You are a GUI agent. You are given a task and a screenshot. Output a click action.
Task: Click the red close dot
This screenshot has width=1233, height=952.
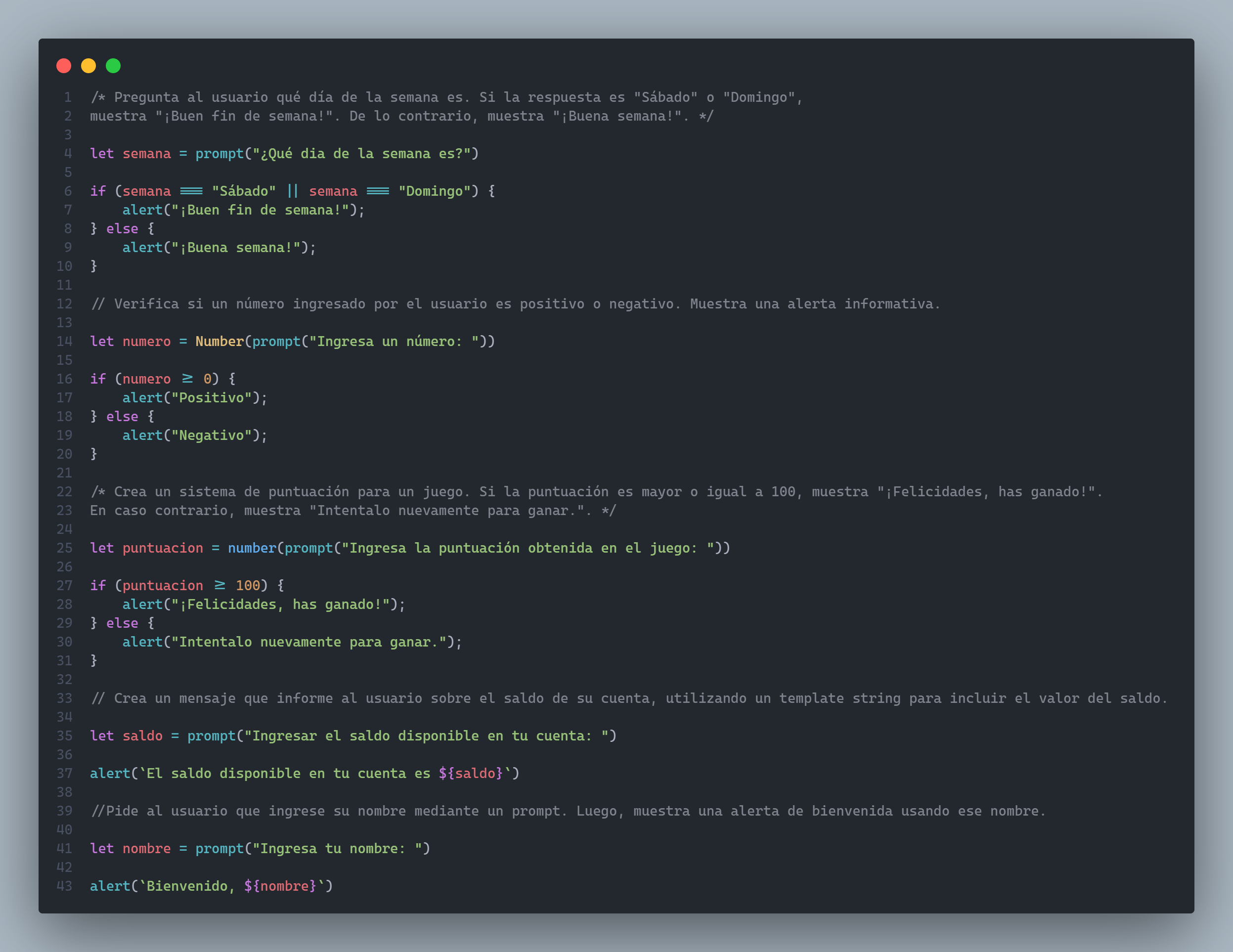pos(64,66)
